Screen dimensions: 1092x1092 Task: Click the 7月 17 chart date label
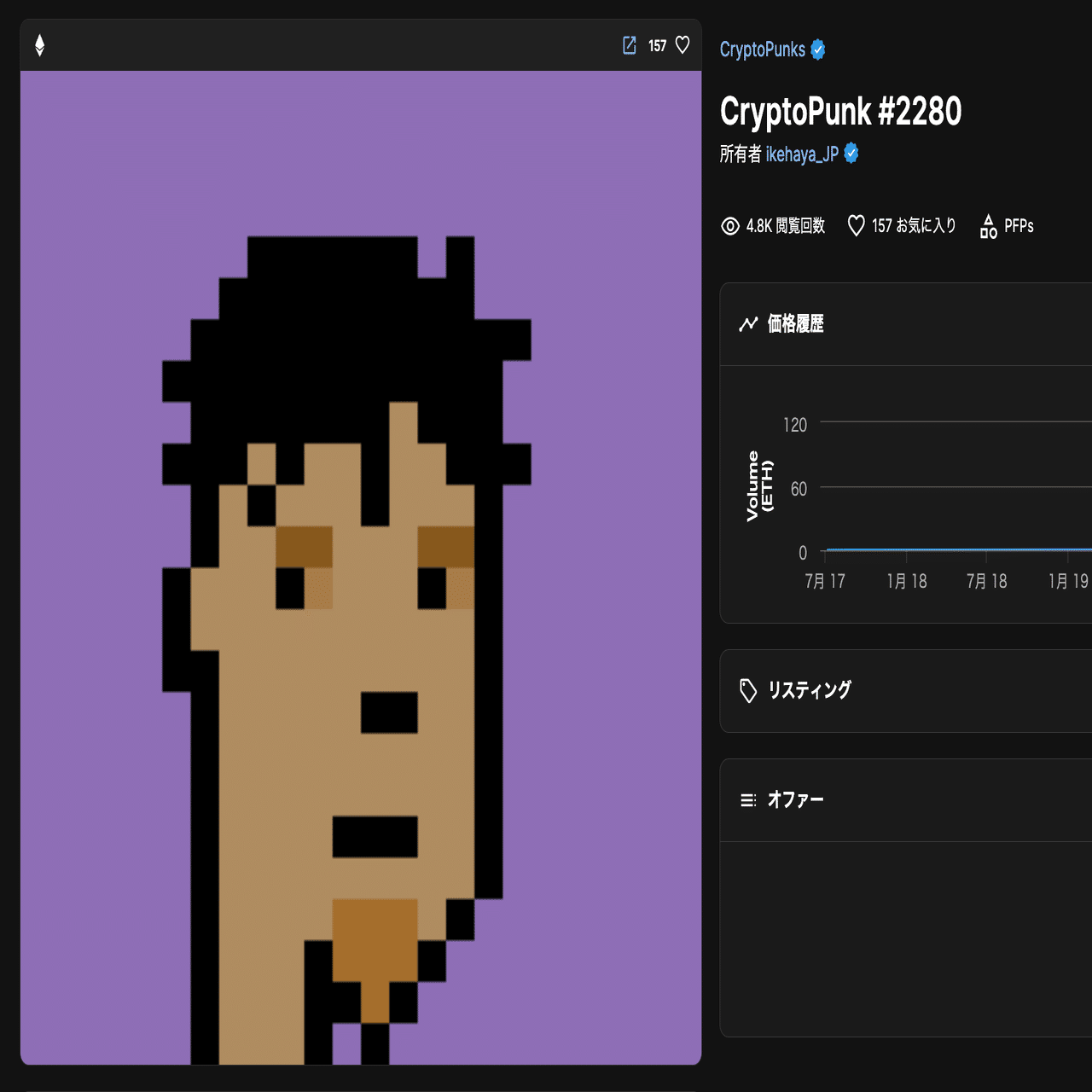pos(825,582)
